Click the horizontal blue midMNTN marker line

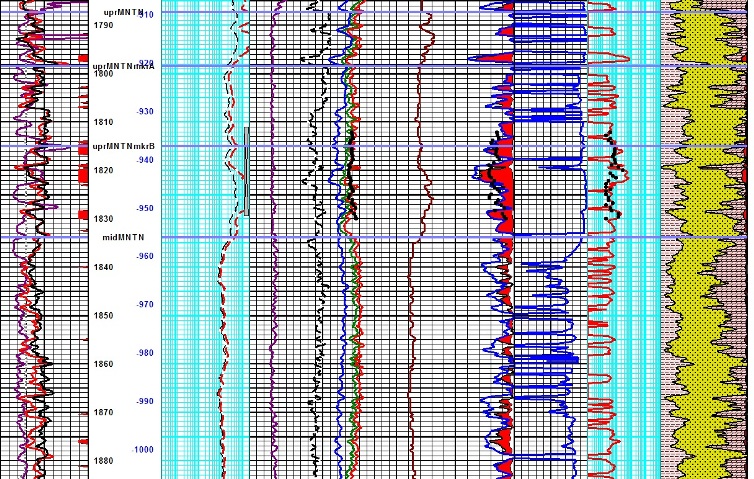[400, 238]
